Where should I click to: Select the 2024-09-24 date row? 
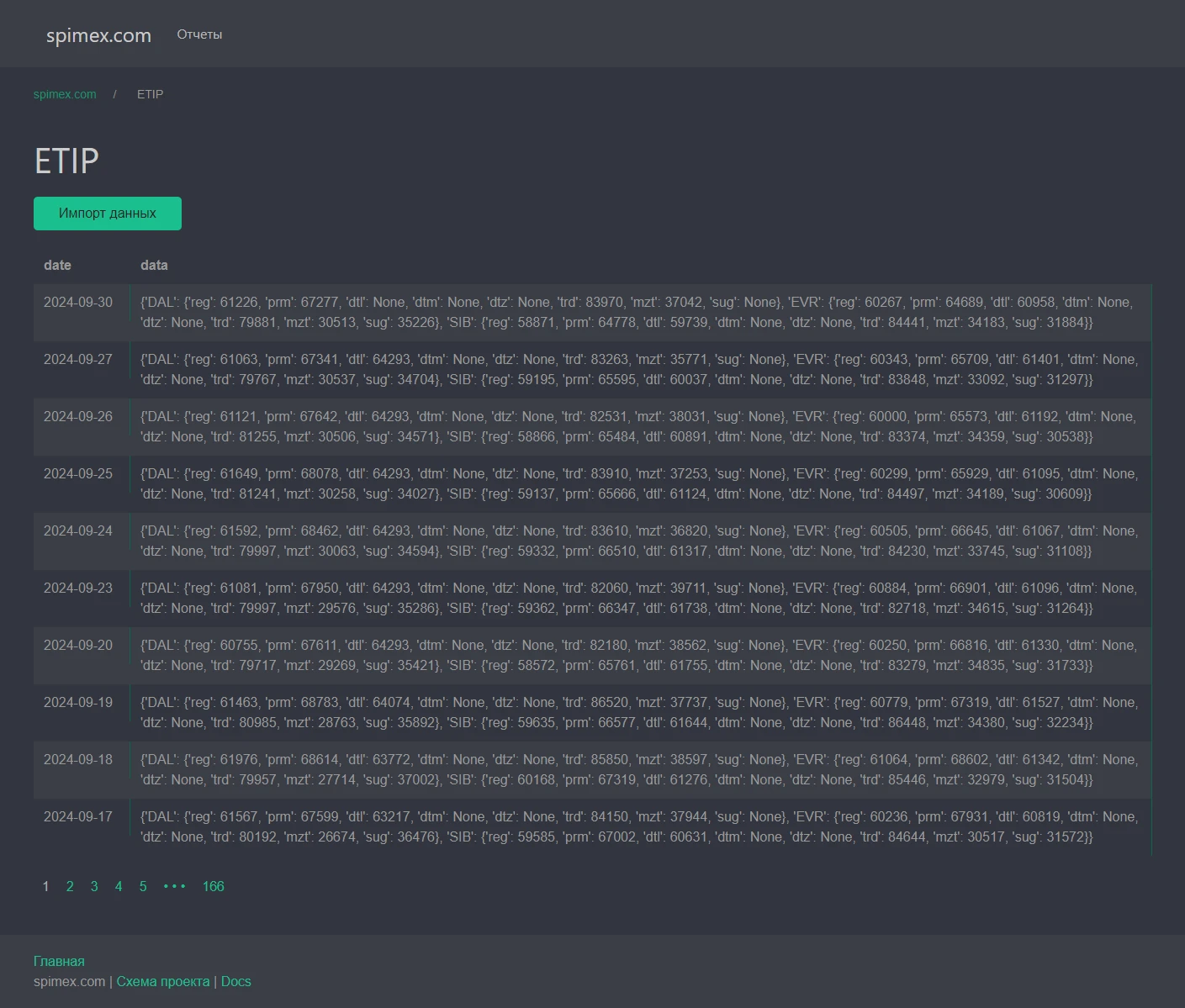point(78,530)
